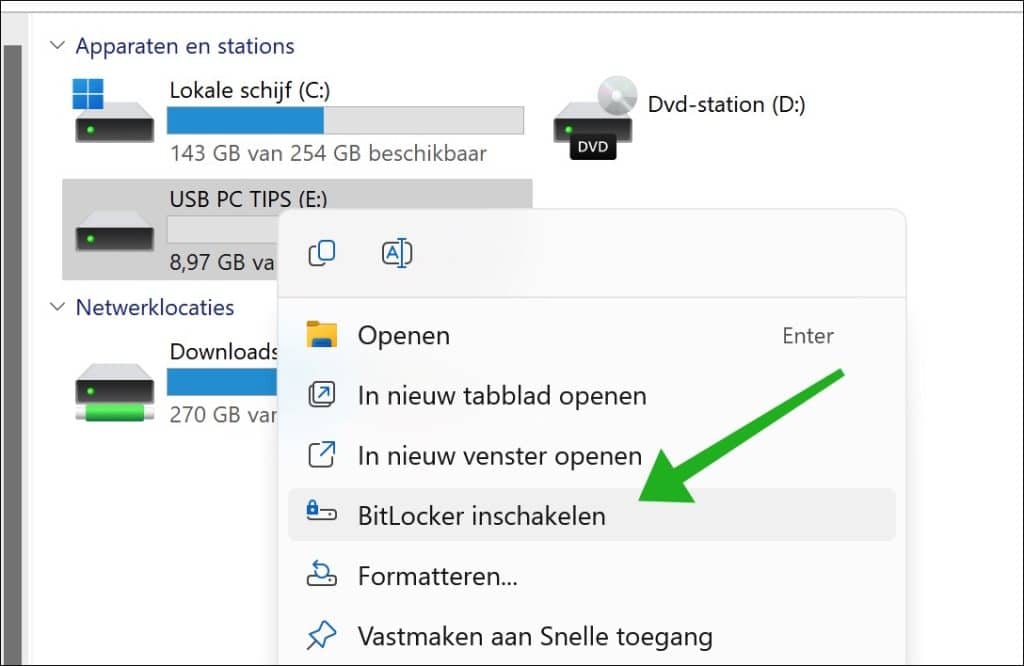Click the Copy icon in context menu
The height and width of the screenshot is (666, 1024).
[322, 253]
